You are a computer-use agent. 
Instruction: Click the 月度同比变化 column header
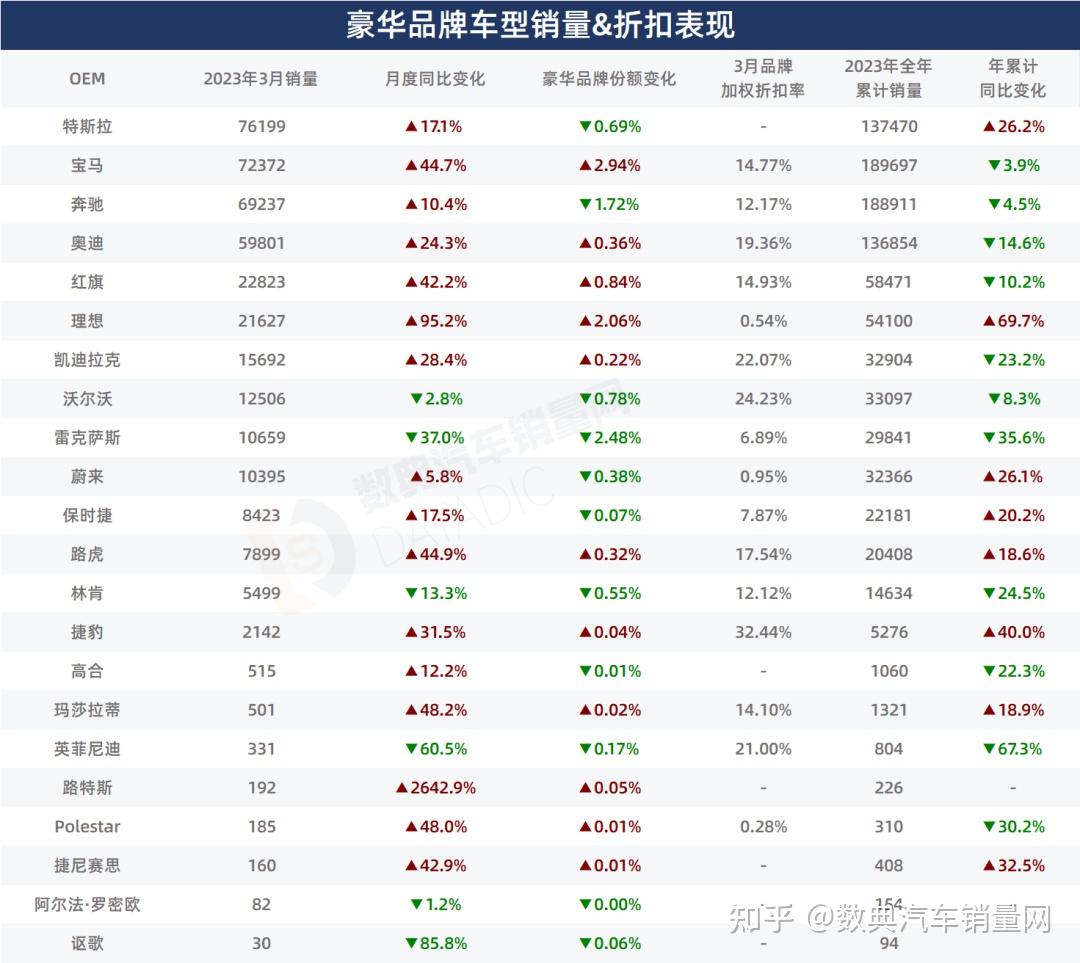435,79
